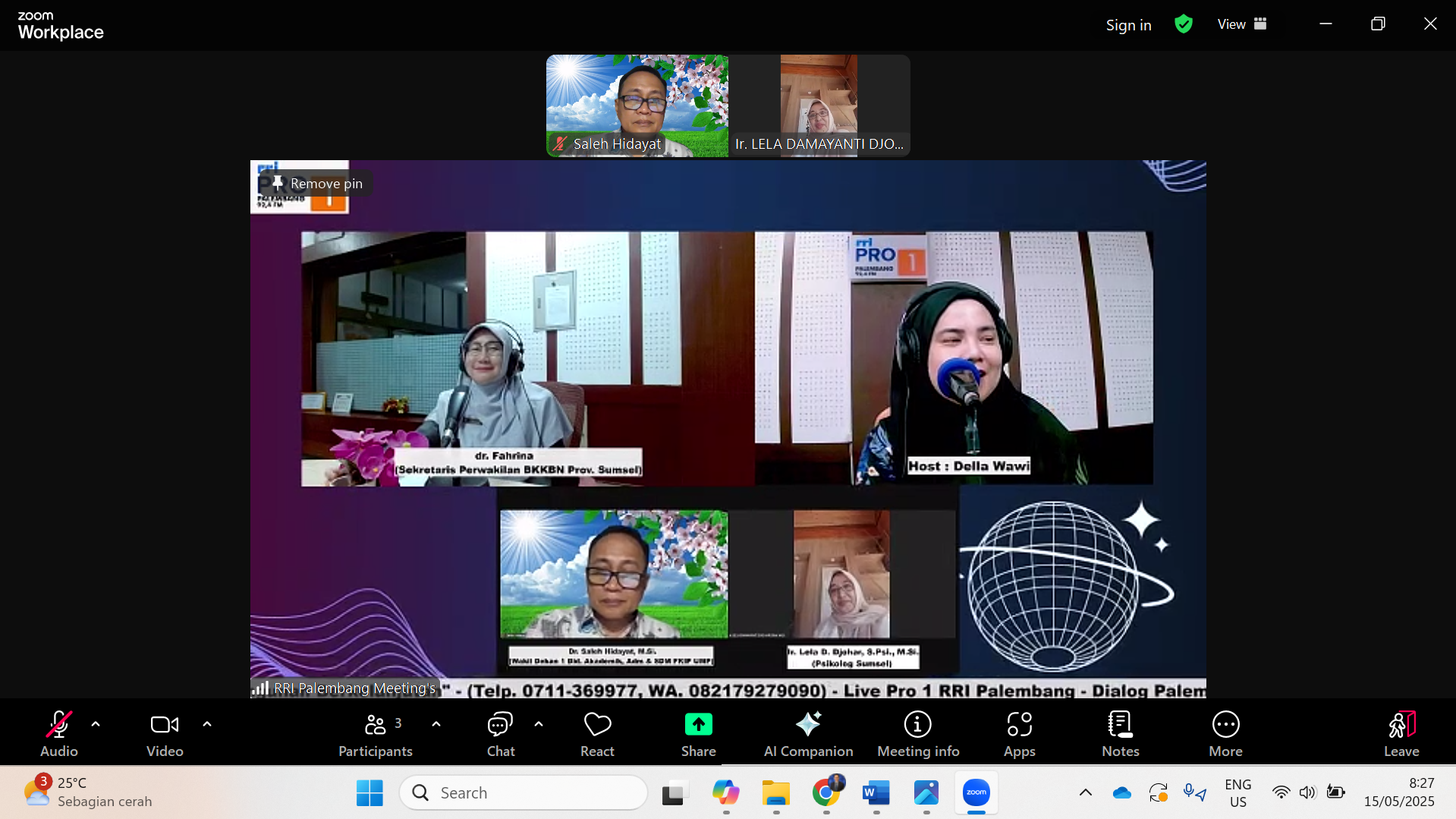Expand video options arrow next to Video
The height and width of the screenshot is (819, 1456).
207,724
